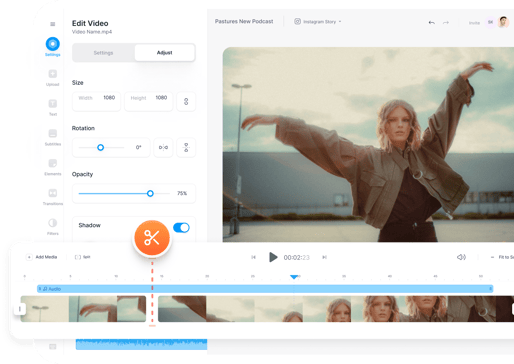Click the blue playhead marker

[x=294, y=277]
